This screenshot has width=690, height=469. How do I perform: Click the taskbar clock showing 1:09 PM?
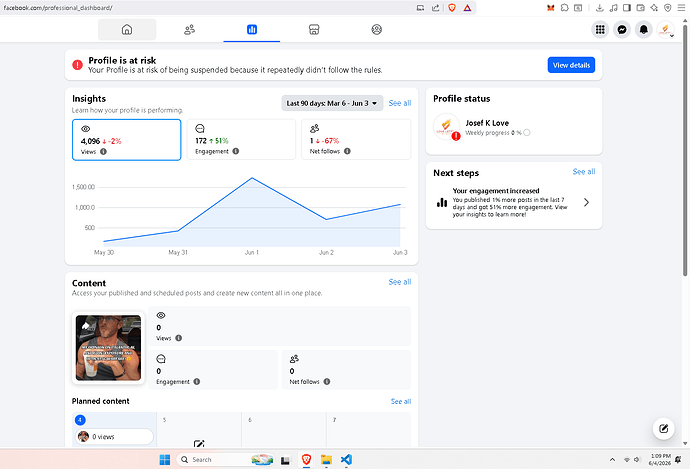pyautogui.click(x=660, y=459)
